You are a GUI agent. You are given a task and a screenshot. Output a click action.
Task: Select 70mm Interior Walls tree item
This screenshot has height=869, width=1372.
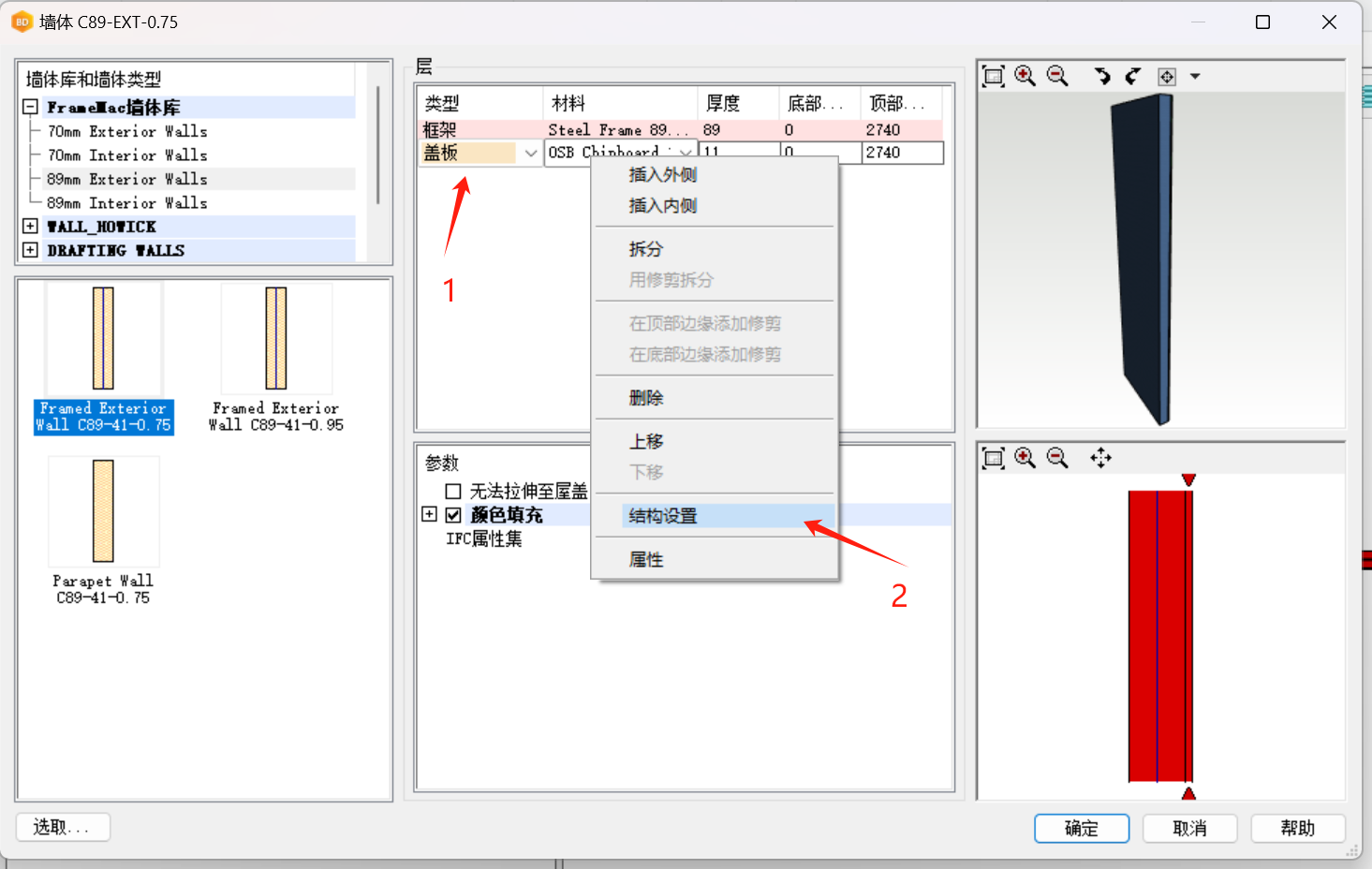tap(127, 155)
